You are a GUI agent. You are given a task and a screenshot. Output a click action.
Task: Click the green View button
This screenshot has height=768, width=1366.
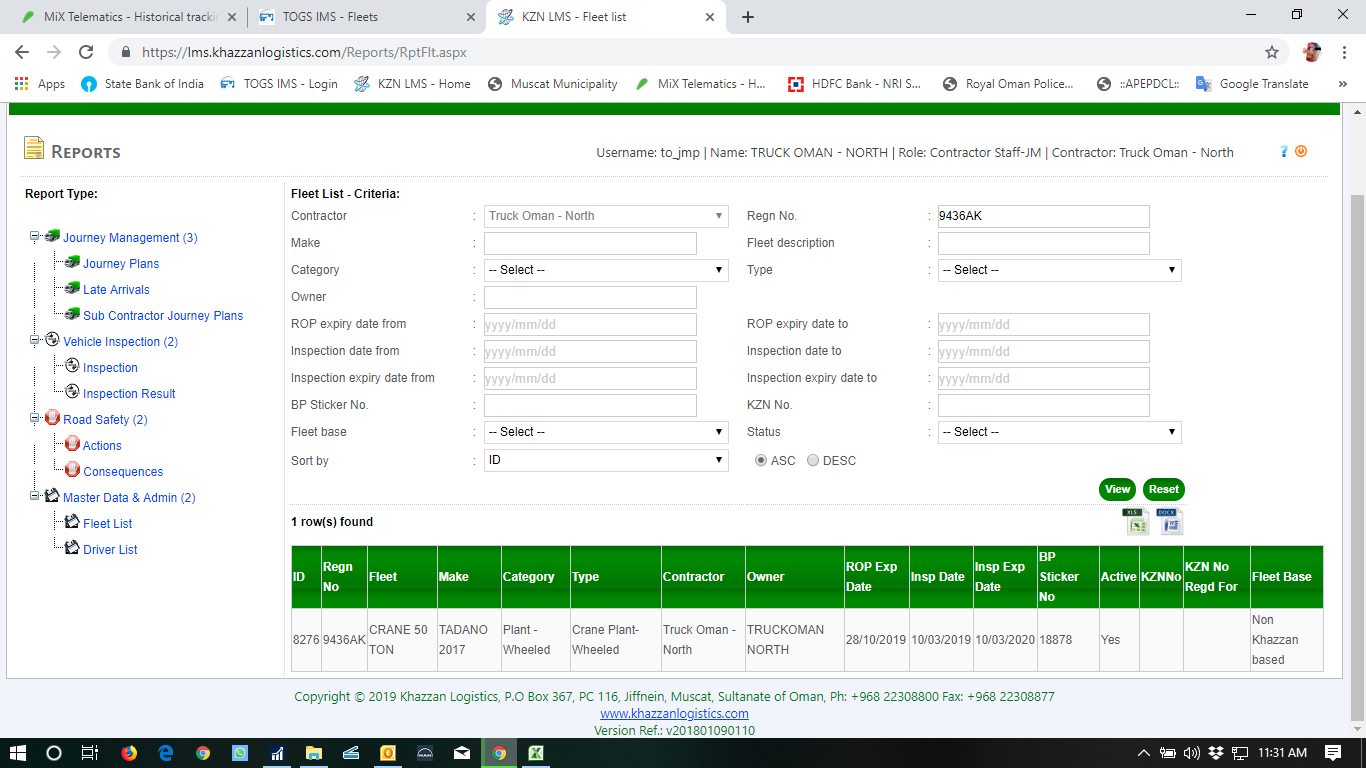(1117, 490)
